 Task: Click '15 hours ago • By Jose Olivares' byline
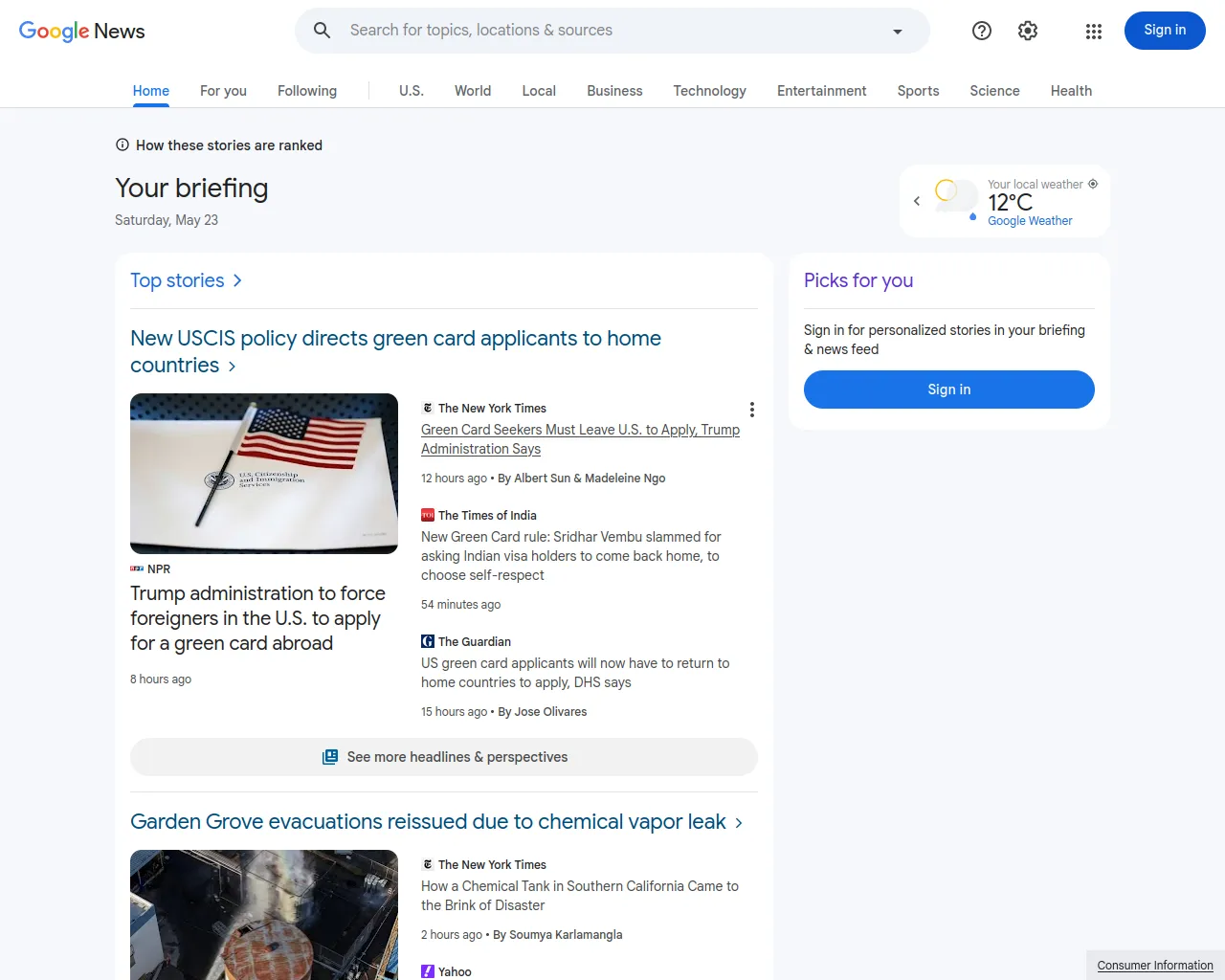[x=503, y=712]
